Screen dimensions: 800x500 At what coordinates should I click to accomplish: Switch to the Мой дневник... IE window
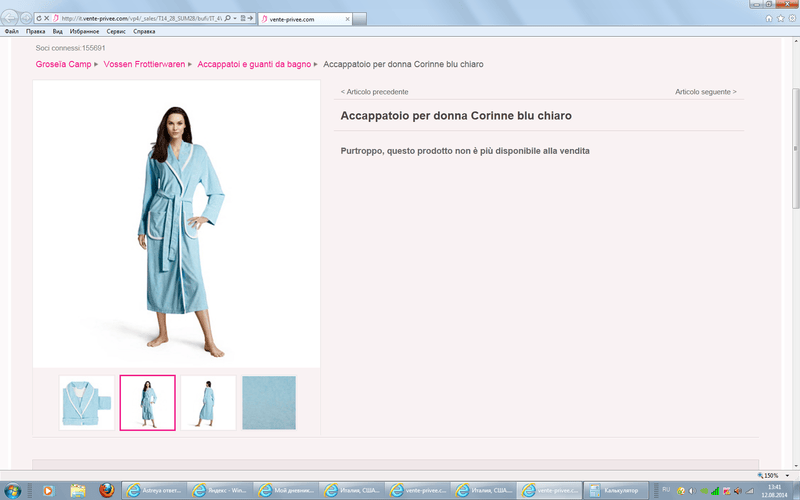pos(286,491)
